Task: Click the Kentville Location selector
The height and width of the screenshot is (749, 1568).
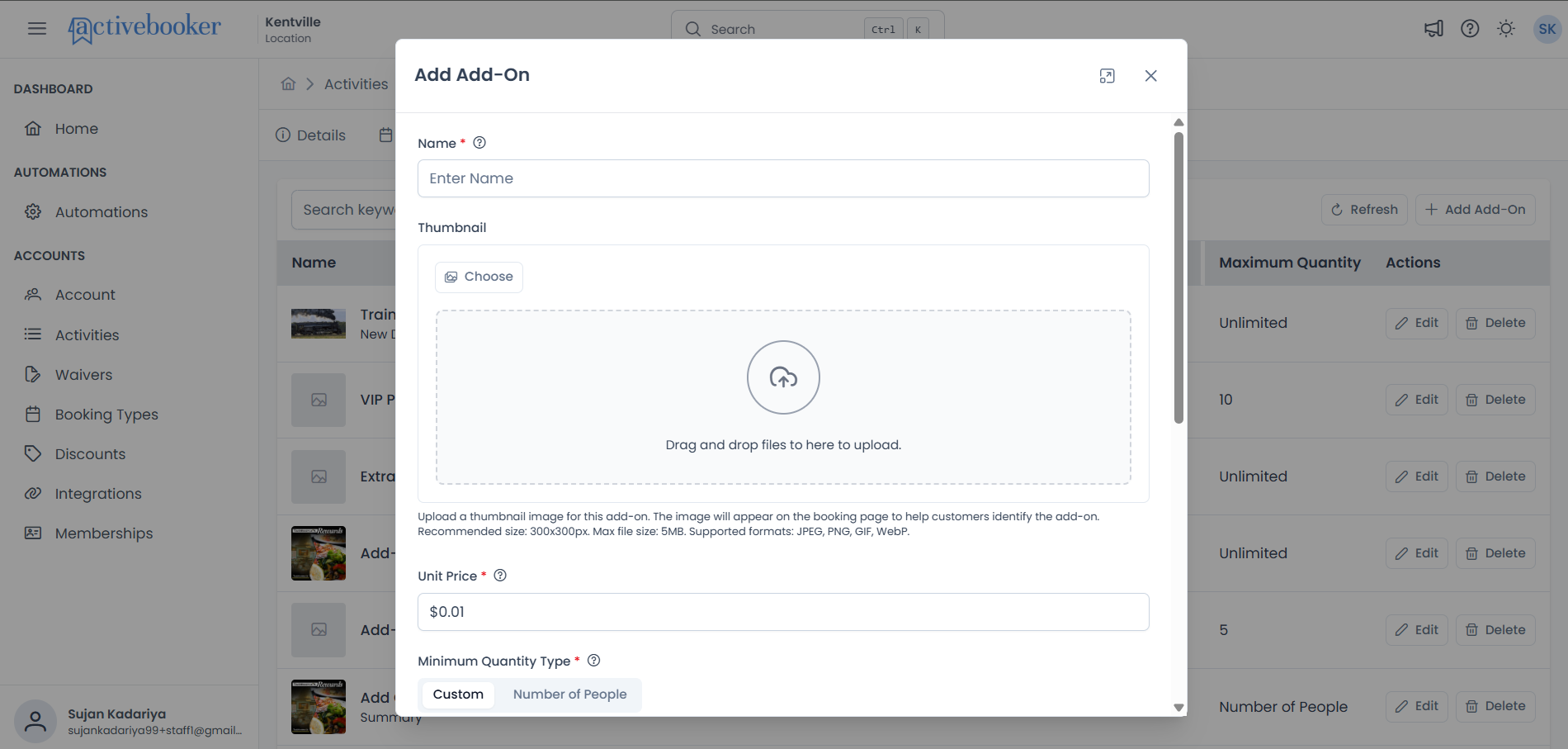Action: point(293,29)
